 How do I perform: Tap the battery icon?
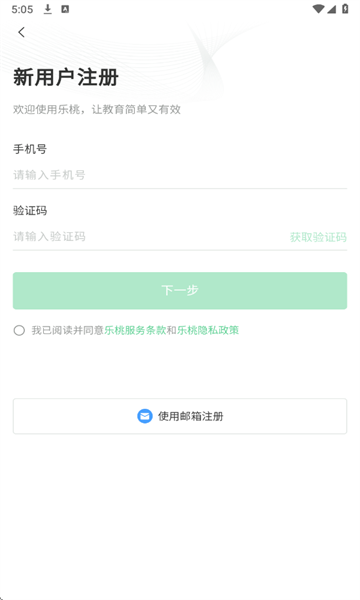345,9
